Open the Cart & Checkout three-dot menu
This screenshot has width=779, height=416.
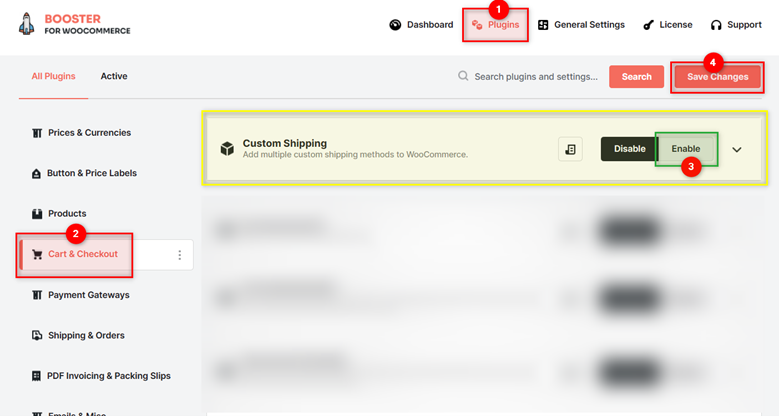[x=179, y=255]
